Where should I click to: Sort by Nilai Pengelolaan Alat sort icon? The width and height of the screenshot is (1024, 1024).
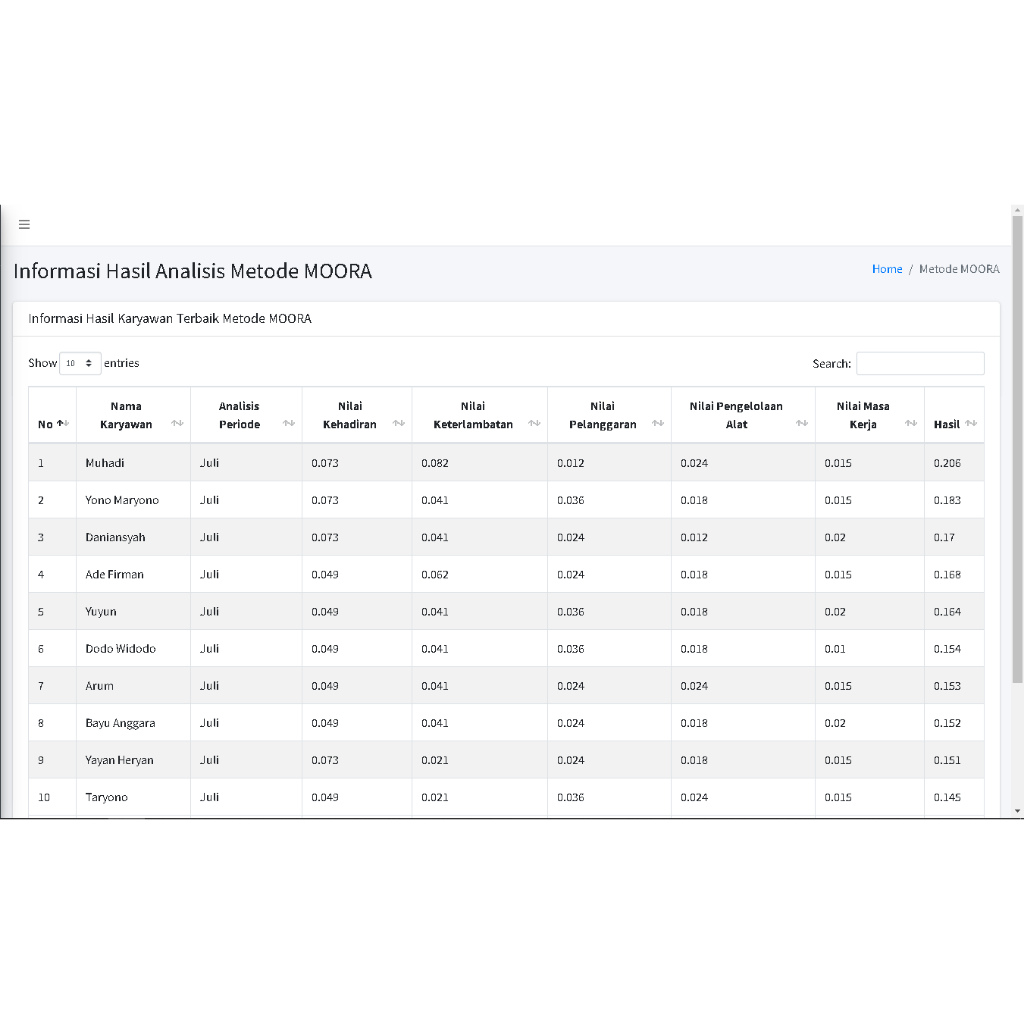[802, 424]
